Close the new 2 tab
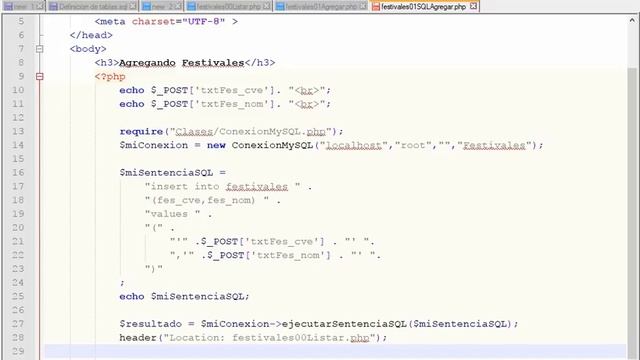 point(177,7)
